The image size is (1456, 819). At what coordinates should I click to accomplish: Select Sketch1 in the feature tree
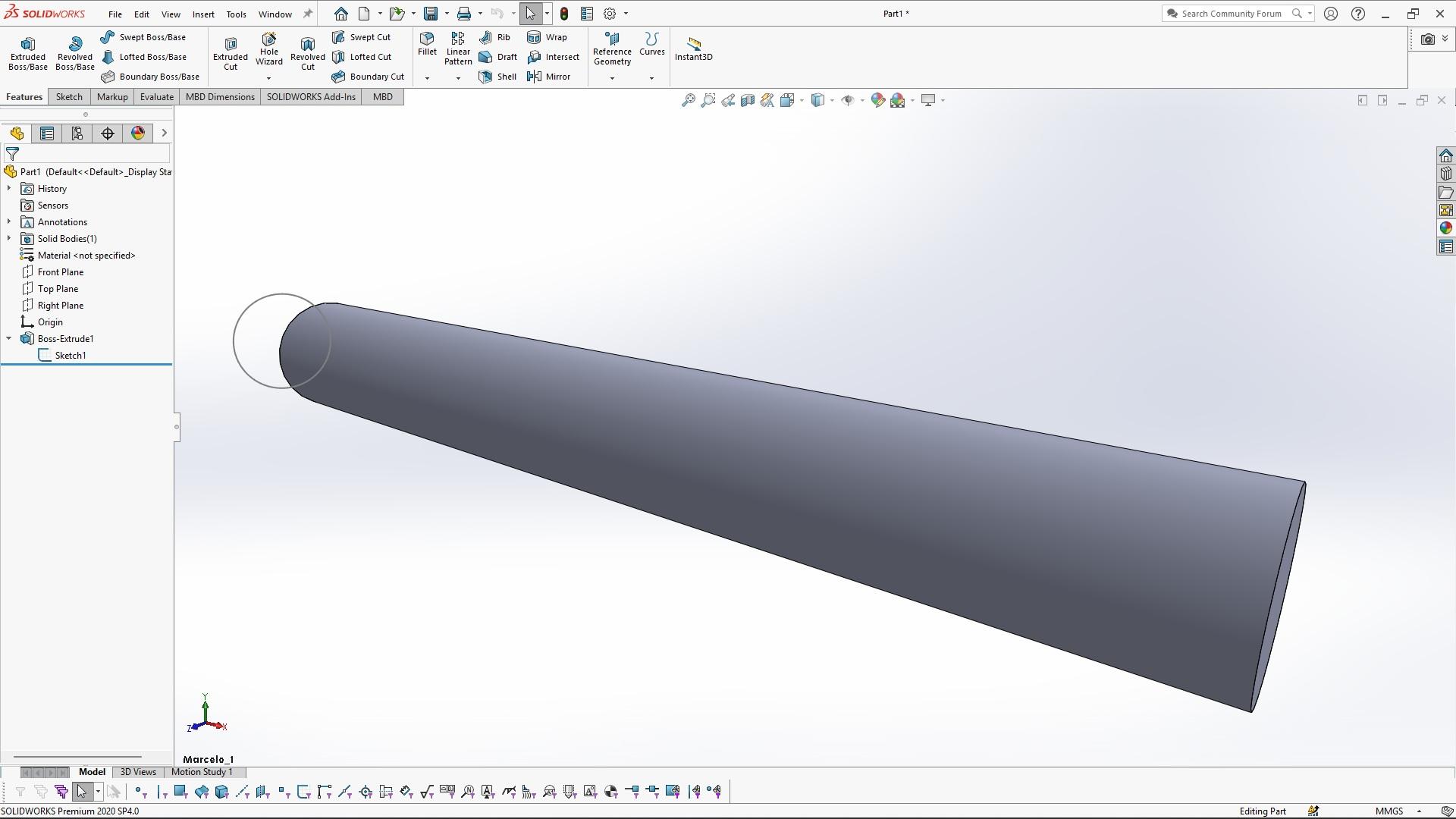[x=62, y=356]
